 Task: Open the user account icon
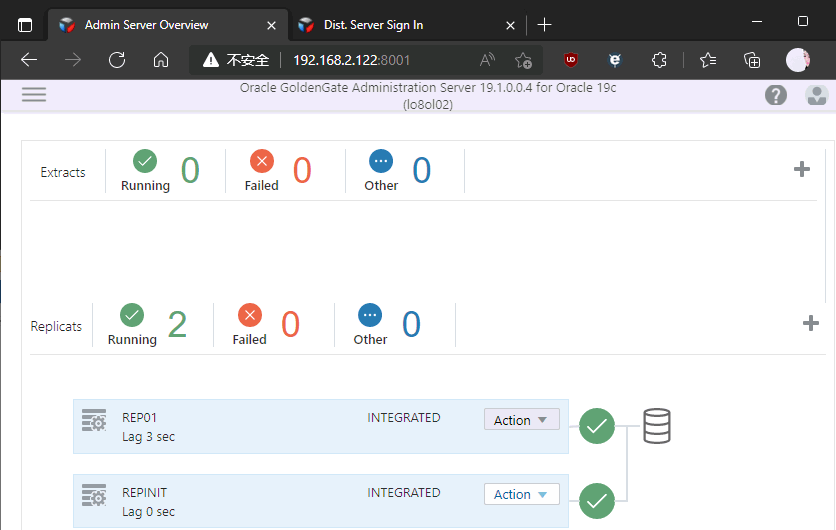pos(816,95)
